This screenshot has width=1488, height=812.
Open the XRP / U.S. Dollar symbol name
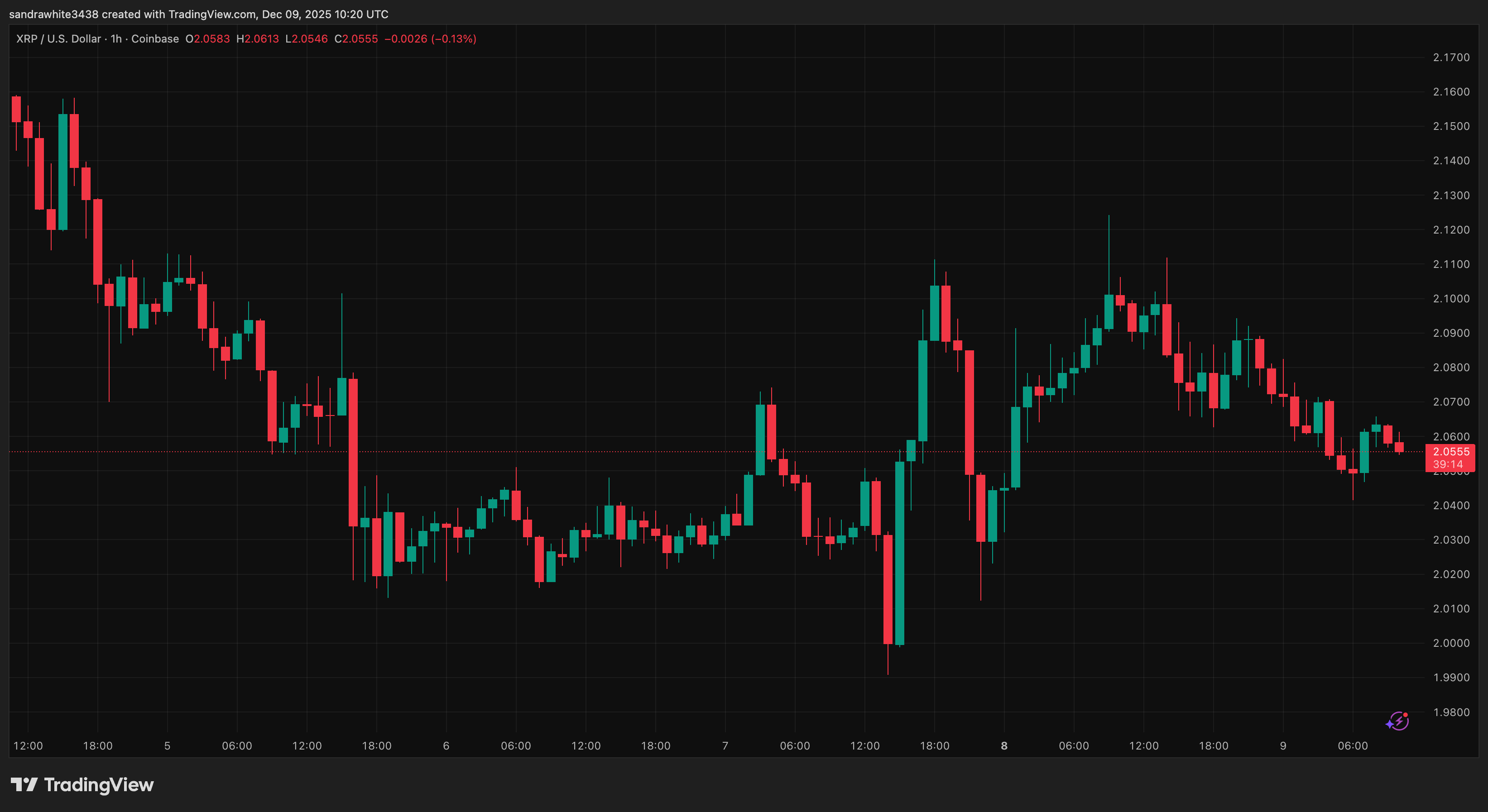tap(58, 38)
